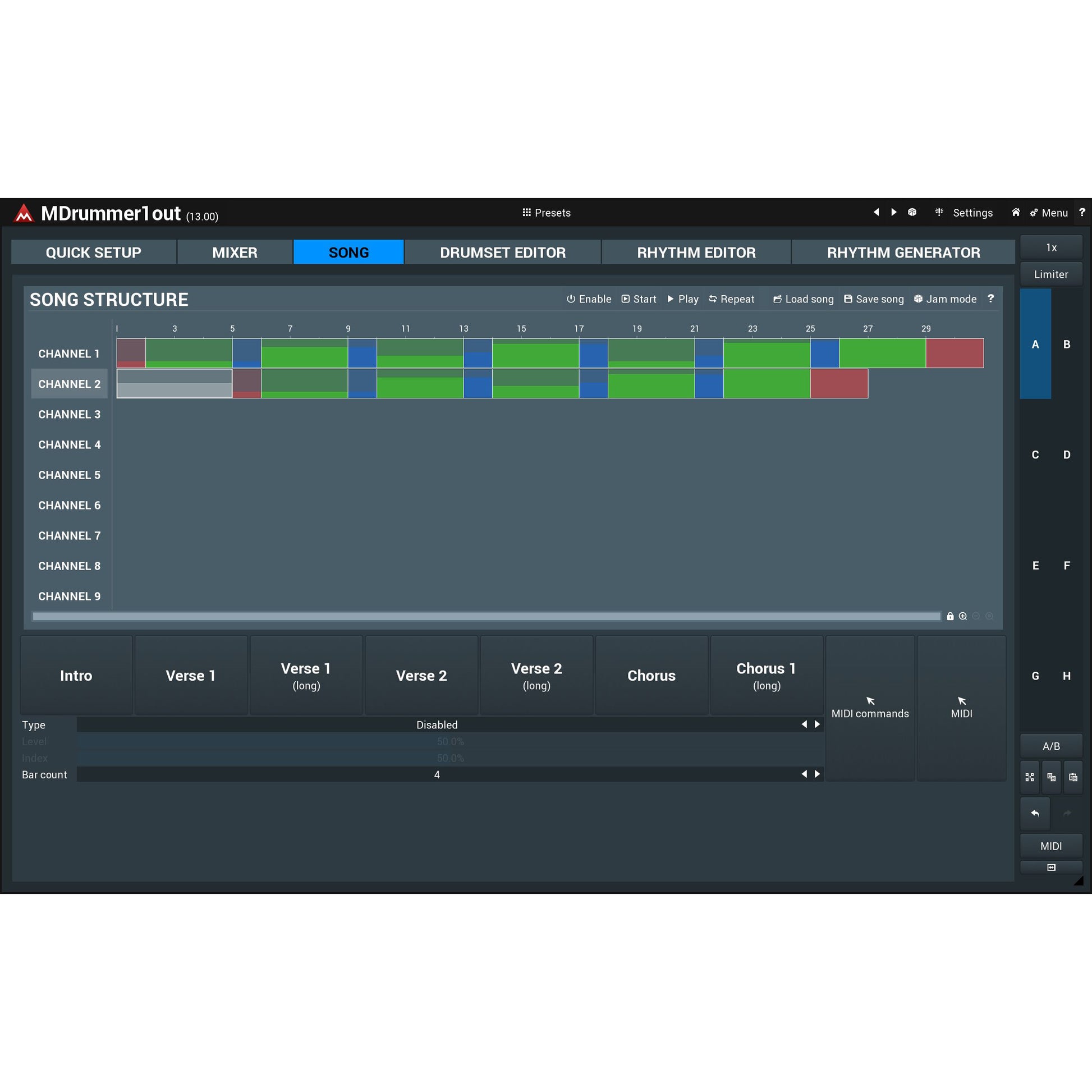This screenshot has height=1092, width=1092.
Task: Click the paste preset icon
Action: click(x=1073, y=777)
